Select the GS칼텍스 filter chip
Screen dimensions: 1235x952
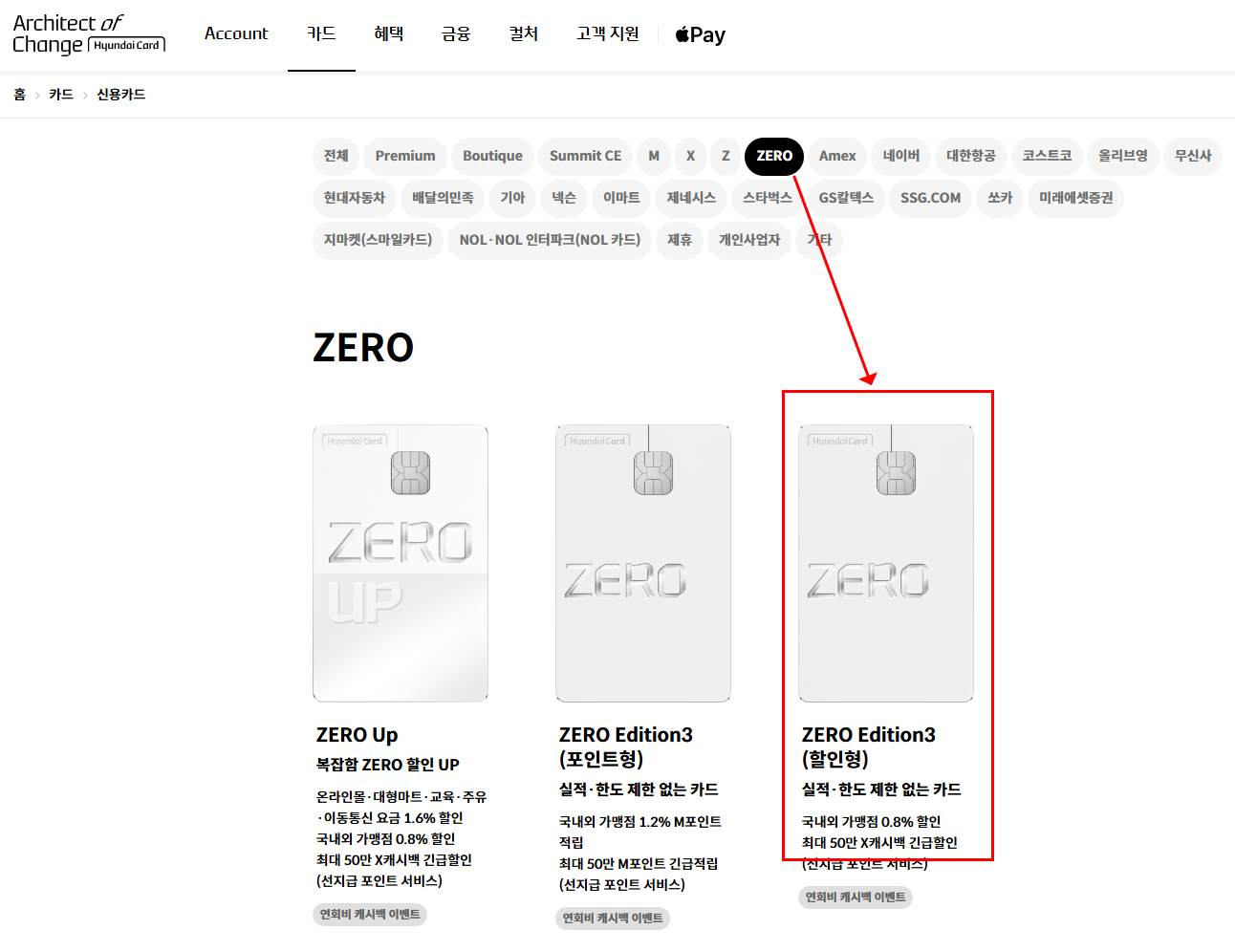[846, 198]
